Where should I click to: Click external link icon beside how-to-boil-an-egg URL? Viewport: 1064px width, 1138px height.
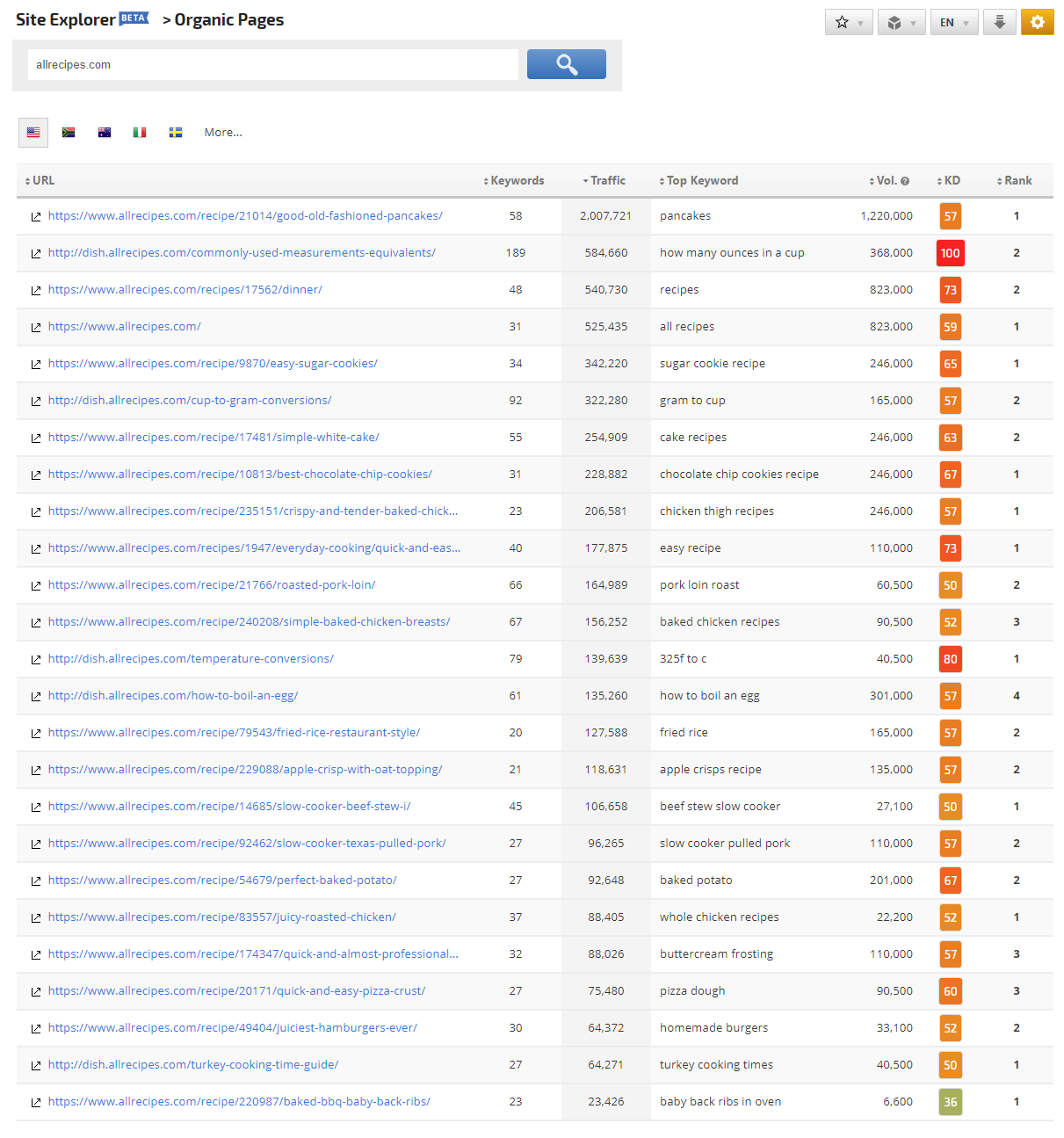(36, 697)
